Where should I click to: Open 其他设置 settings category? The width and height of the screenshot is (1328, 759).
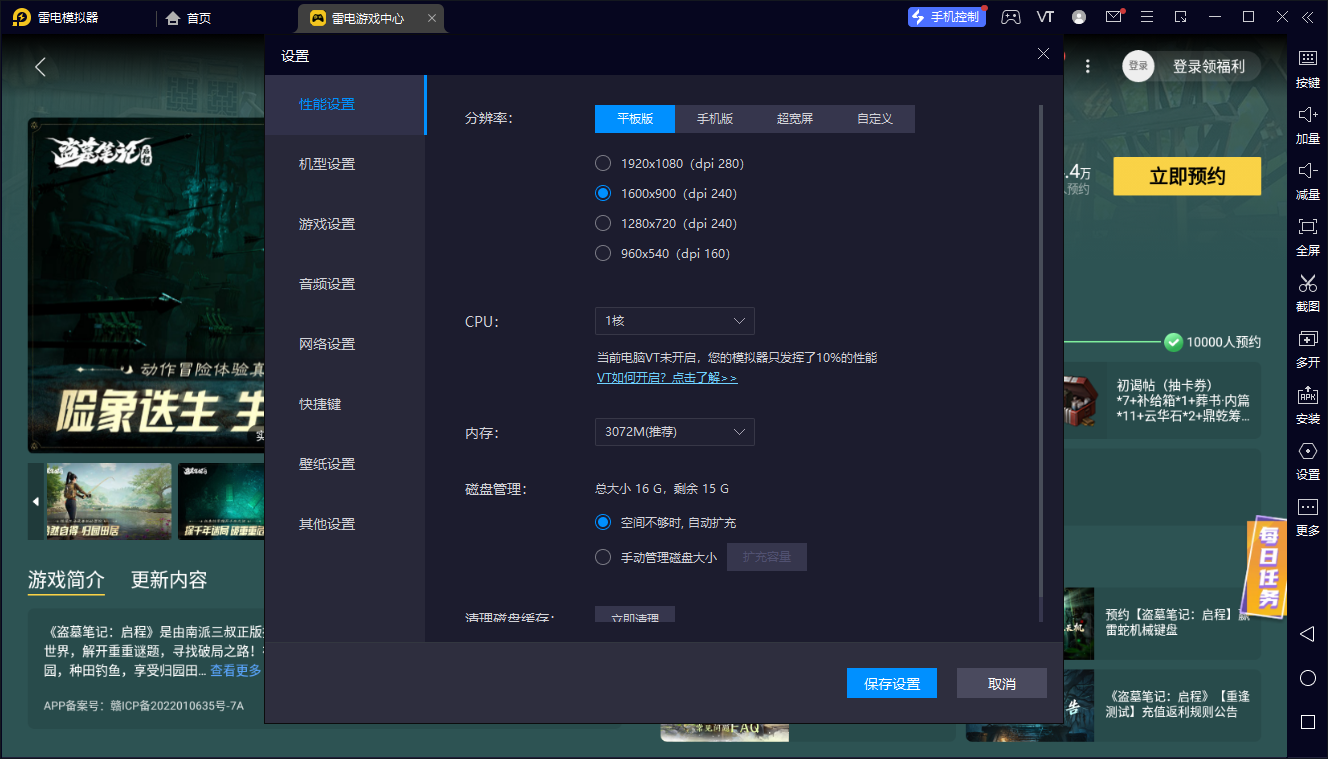(x=345, y=524)
